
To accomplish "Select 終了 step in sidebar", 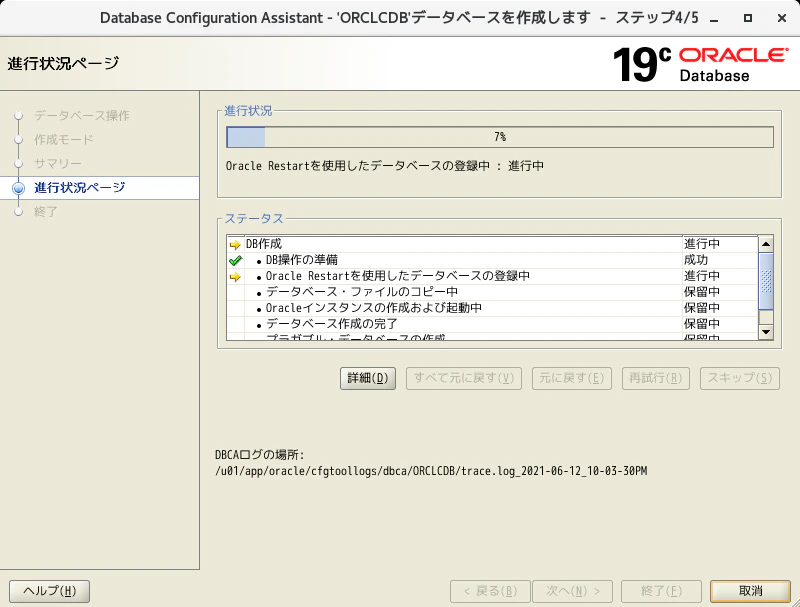I will coord(46,211).
